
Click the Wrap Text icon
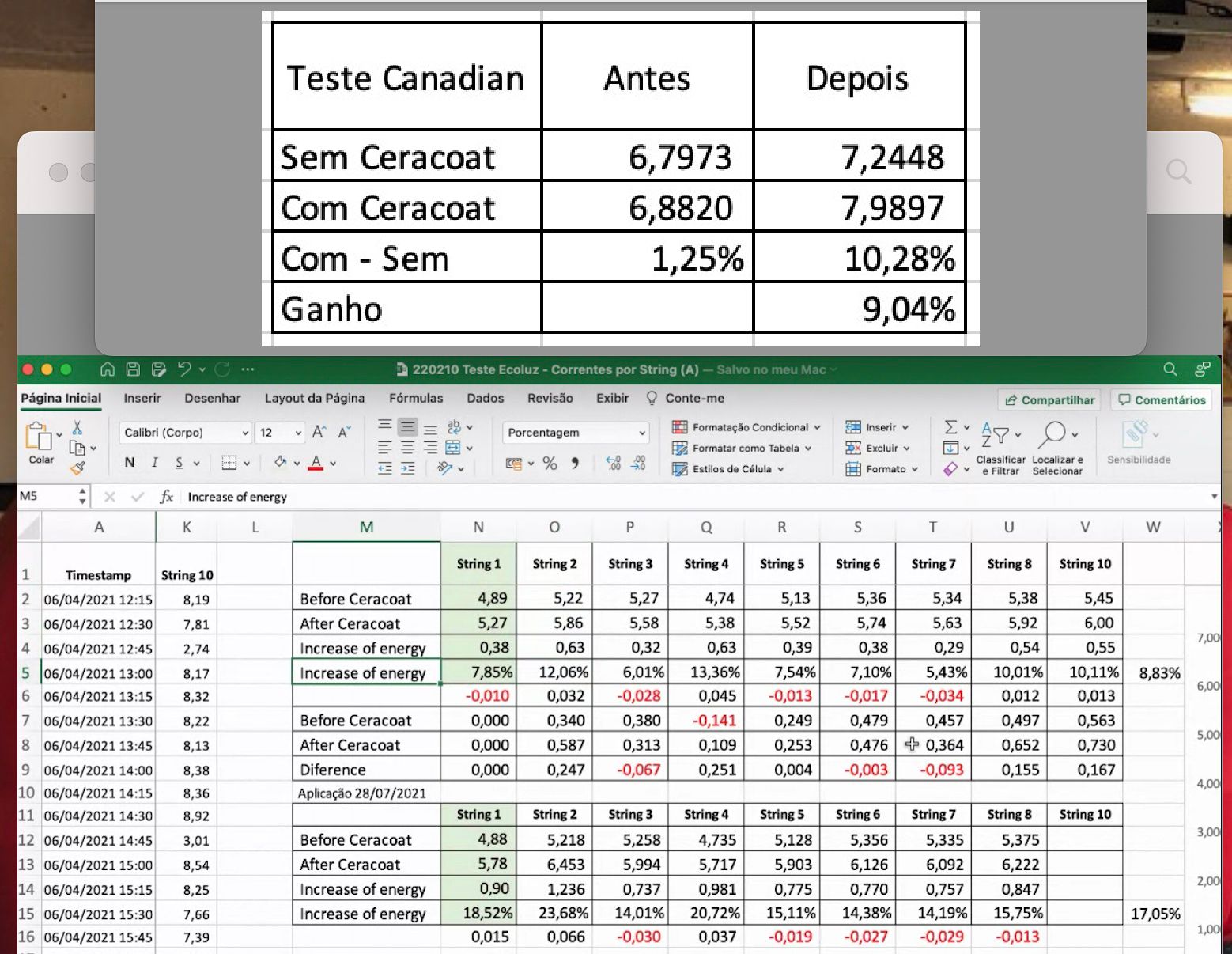(x=455, y=427)
